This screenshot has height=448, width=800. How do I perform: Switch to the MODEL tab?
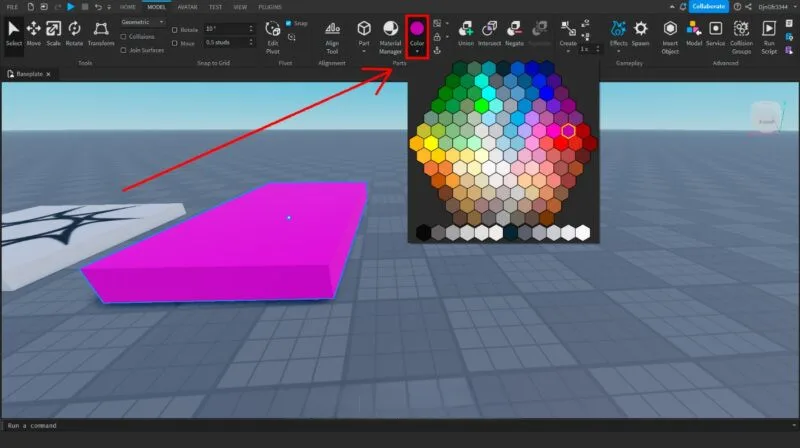(x=156, y=7)
